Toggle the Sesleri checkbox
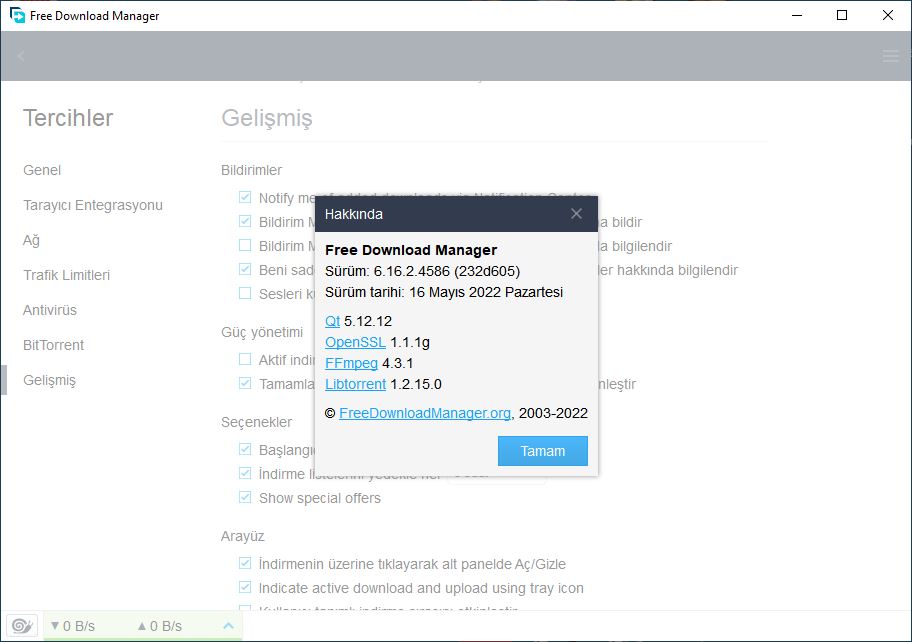Viewport: 912px width, 642px height. [245, 293]
